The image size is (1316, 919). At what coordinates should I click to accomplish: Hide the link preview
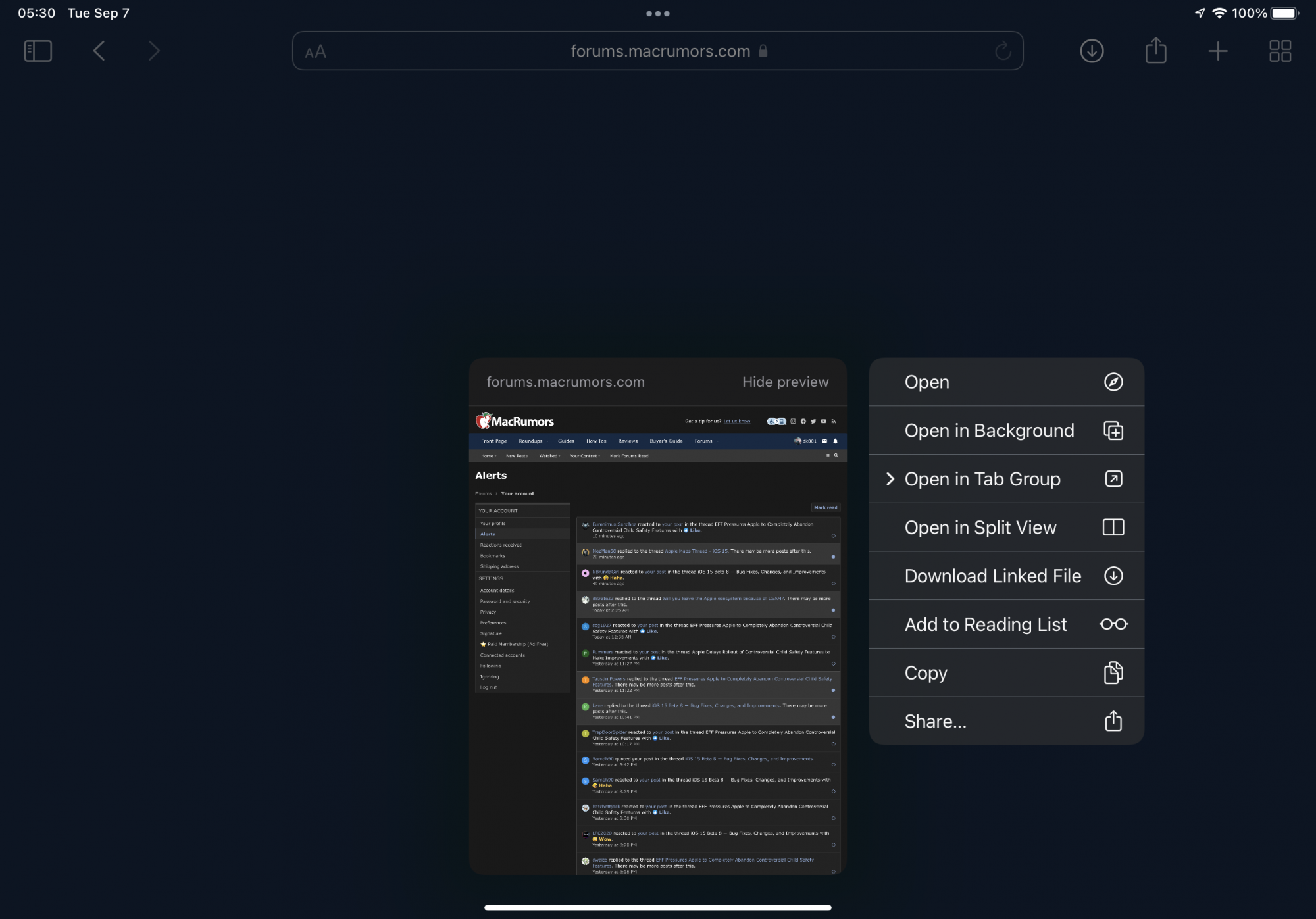[785, 382]
